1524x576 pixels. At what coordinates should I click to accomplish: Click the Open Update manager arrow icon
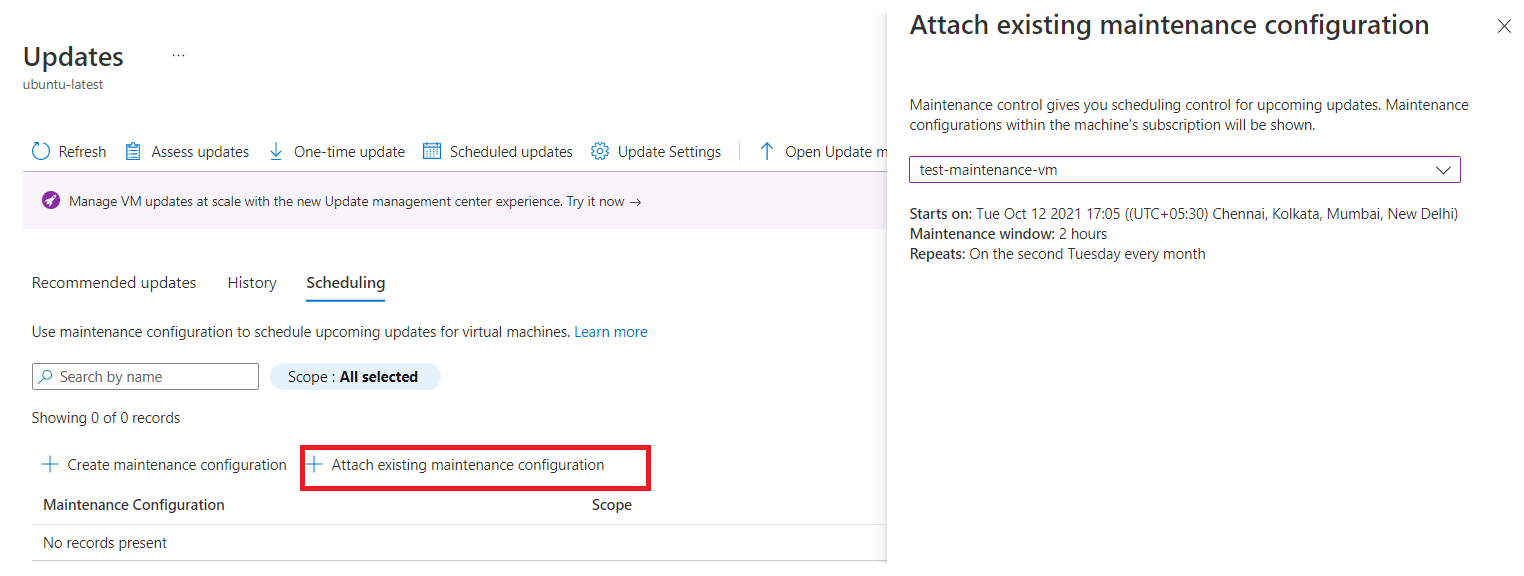(766, 150)
